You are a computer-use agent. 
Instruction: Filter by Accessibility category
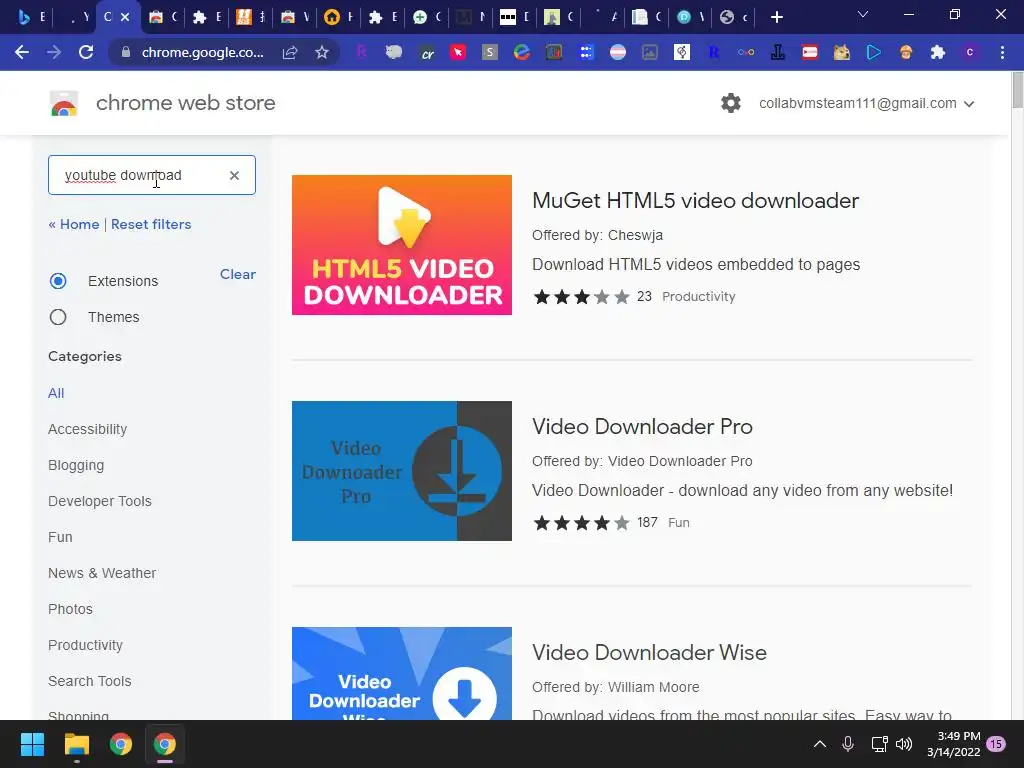(x=88, y=429)
